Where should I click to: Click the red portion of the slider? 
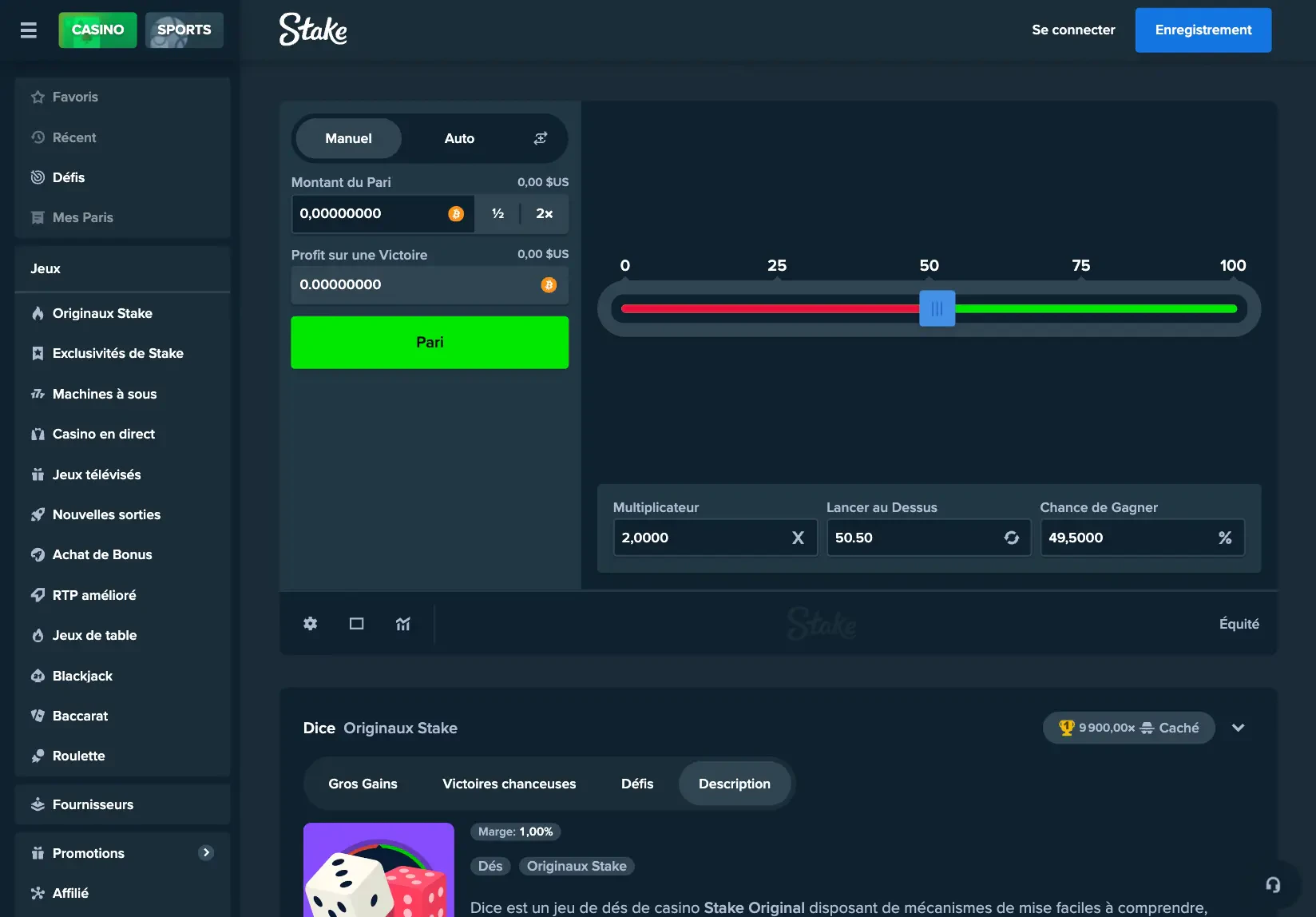(x=770, y=308)
